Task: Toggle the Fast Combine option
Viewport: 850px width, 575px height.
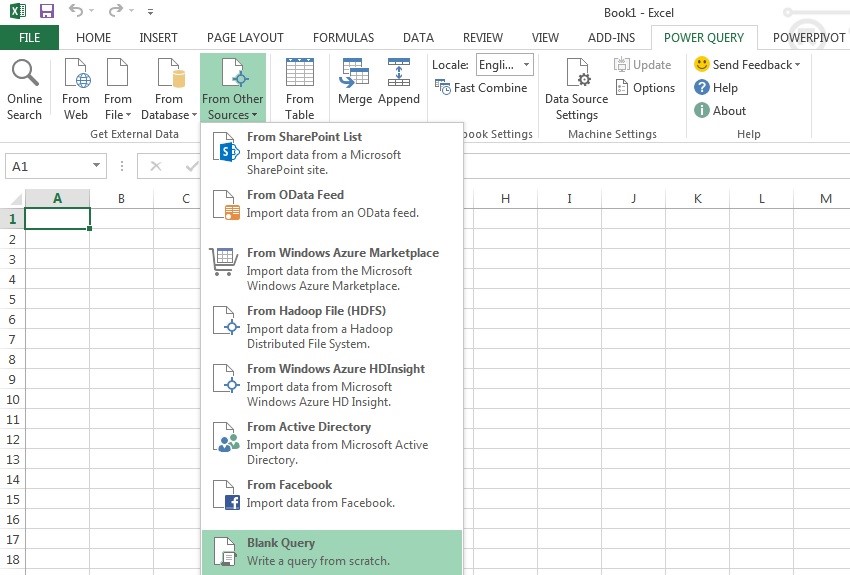Action: [481, 88]
